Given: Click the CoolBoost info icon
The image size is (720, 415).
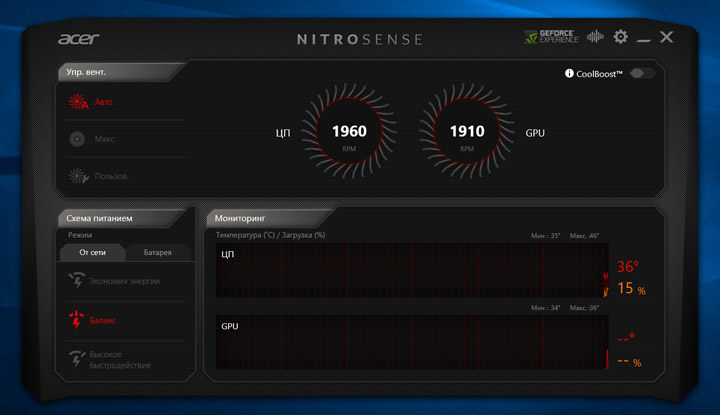Looking at the screenshot, I should click(x=569, y=73).
